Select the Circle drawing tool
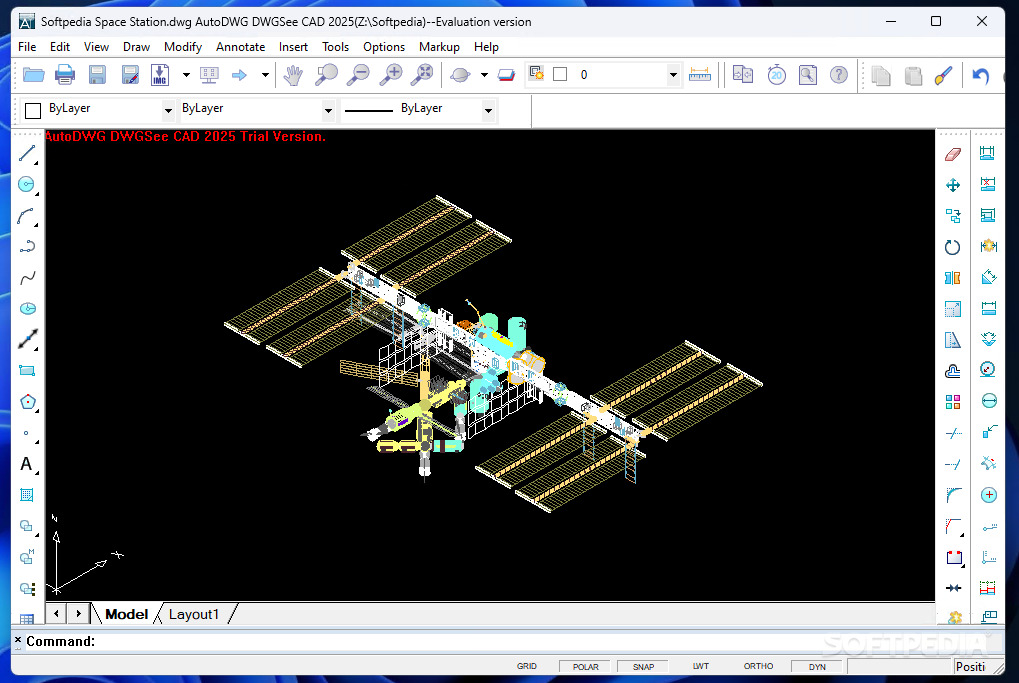Screen dimensions: 1019x683 [27, 184]
